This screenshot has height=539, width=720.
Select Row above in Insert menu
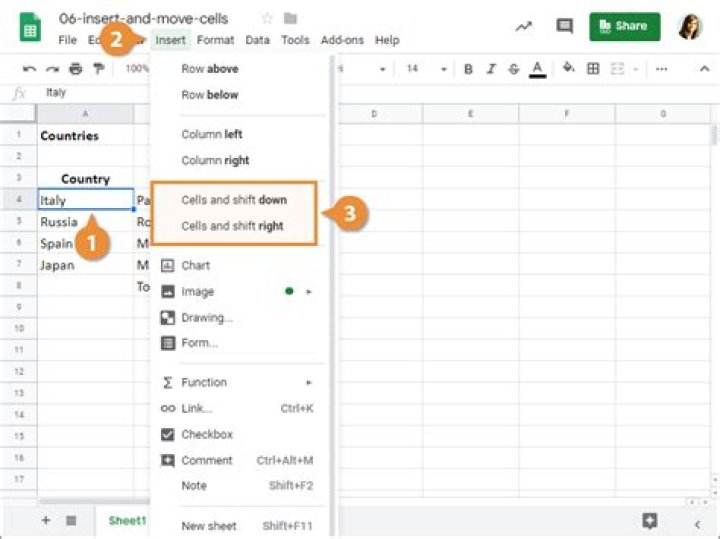tap(209, 69)
